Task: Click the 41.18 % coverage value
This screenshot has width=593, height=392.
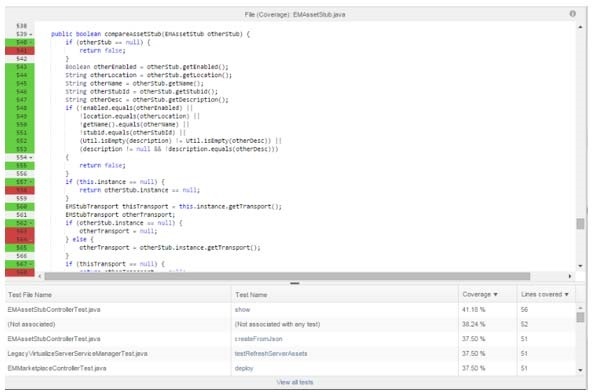Action: coord(473,309)
